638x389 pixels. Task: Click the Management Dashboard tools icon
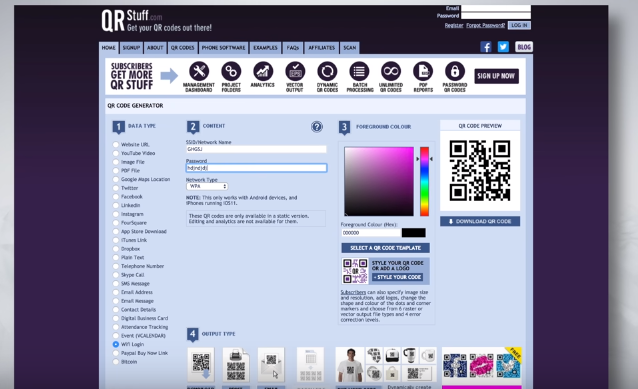pos(199,72)
